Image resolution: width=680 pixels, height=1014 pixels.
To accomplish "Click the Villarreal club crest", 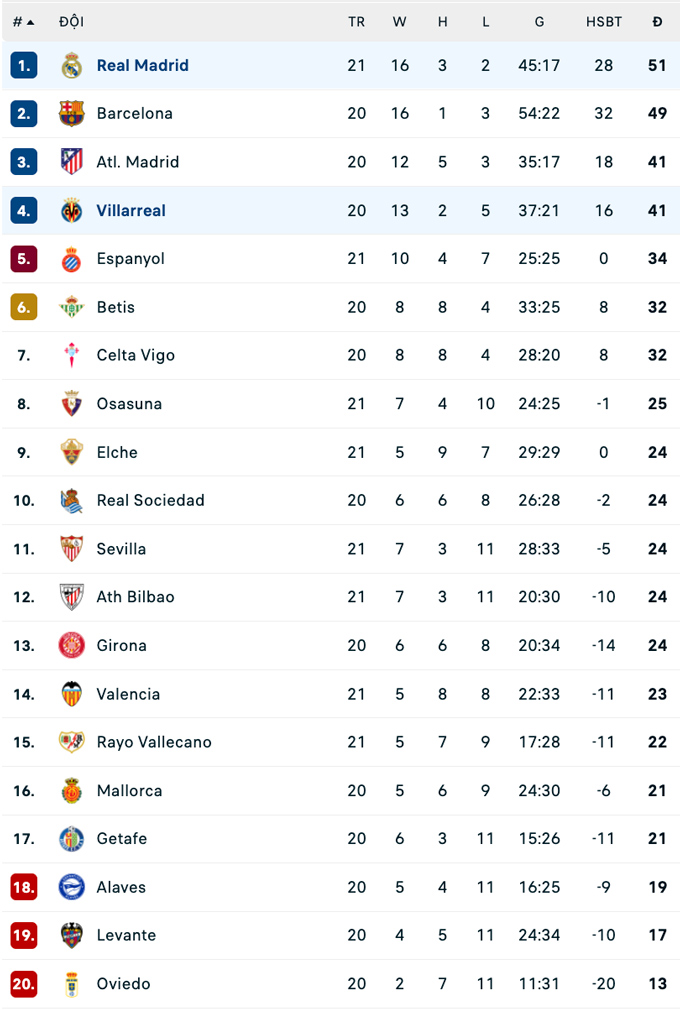I will click(x=71, y=211).
